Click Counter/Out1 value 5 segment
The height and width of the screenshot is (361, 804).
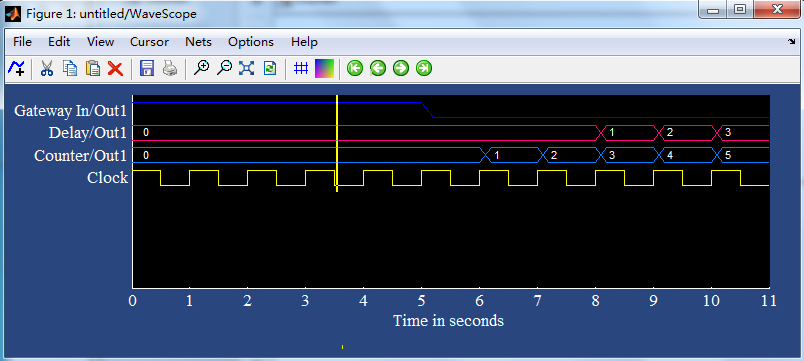coord(743,155)
